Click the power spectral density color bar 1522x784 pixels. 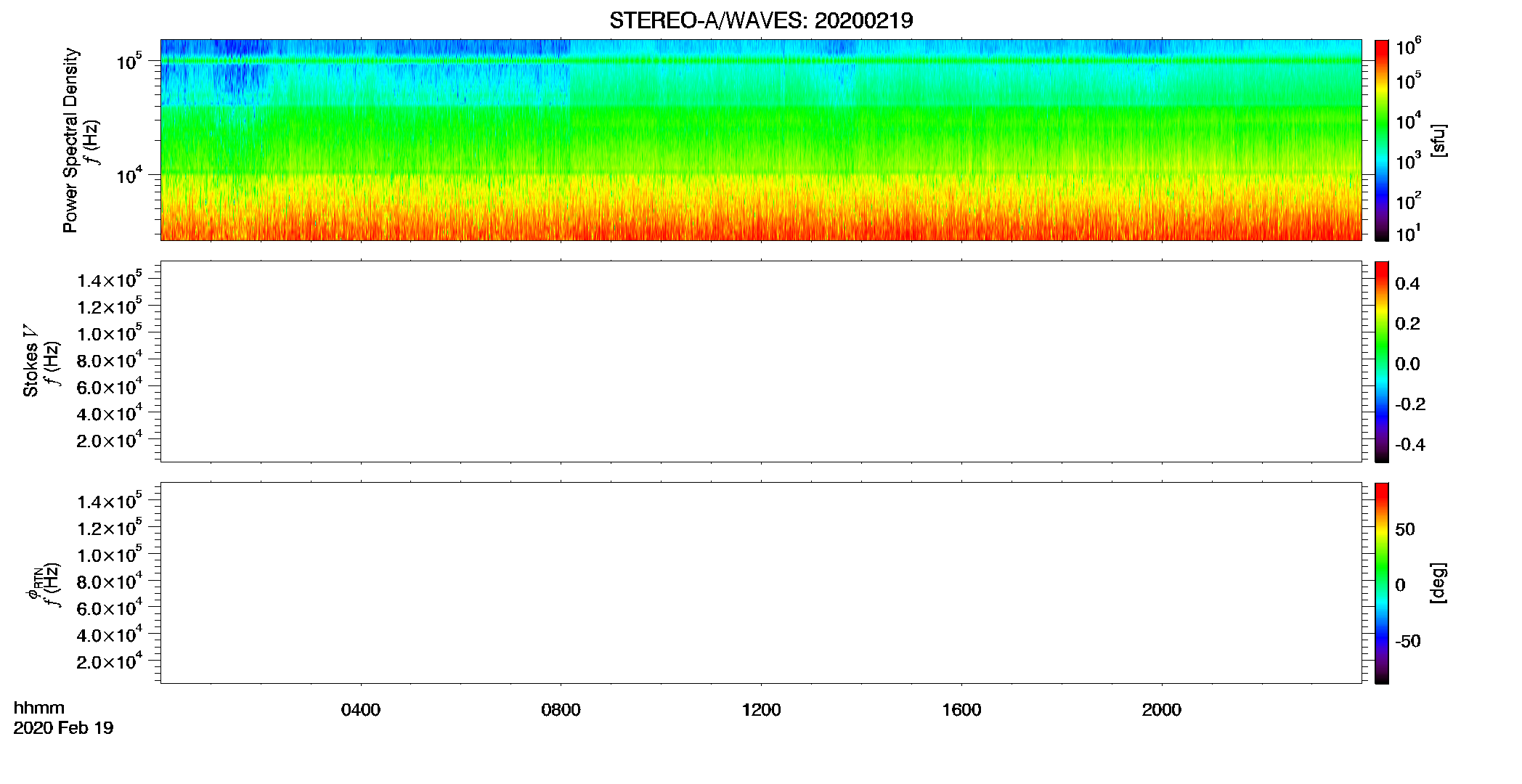[1382, 140]
